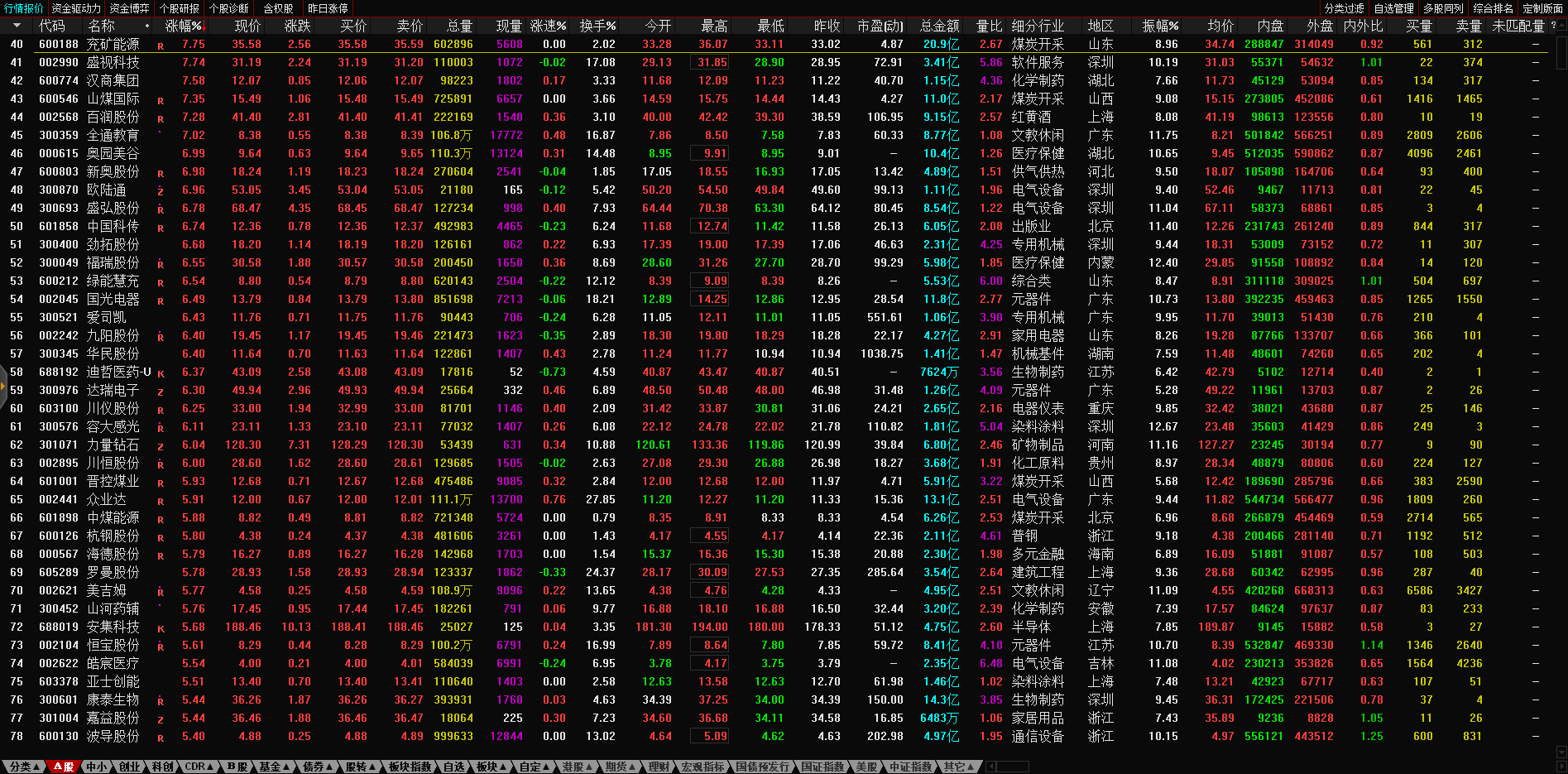The image size is (1568, 774).
Task: Click the scroll-up arrow of vertical scrollbar
Action: 1561,26
